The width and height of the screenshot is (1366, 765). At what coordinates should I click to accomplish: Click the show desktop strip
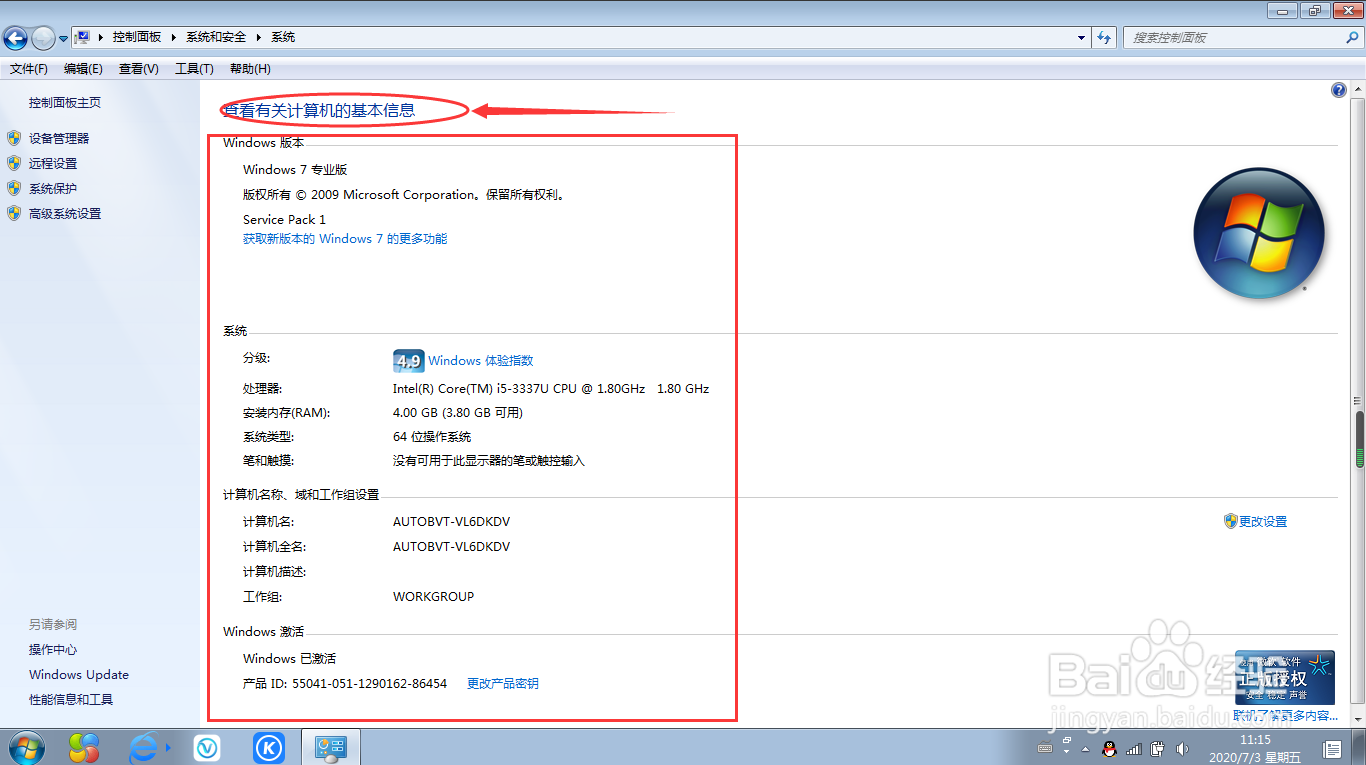(1360, 748)
